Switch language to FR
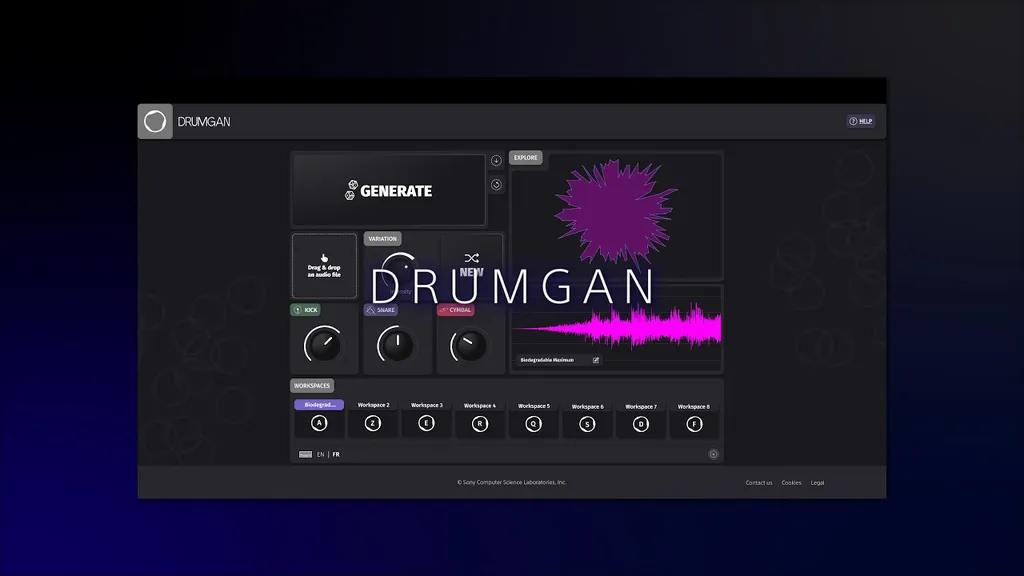The height and width of the screenshot is (576, 1024). pos(336,454)
